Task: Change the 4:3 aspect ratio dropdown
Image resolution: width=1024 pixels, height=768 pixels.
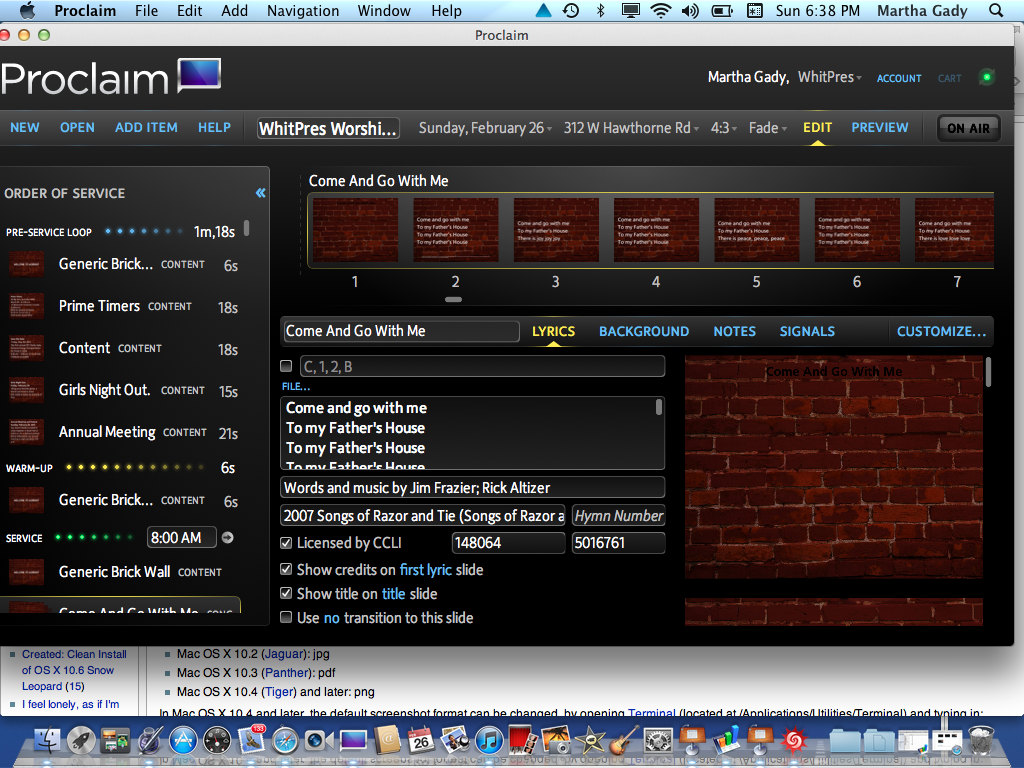Action: tap(724, 128)
